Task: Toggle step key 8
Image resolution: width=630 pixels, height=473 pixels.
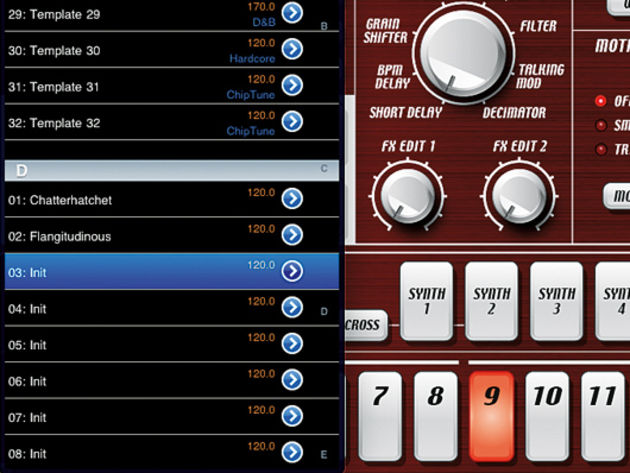Action: pyautogui.click(x=436, y=416)
